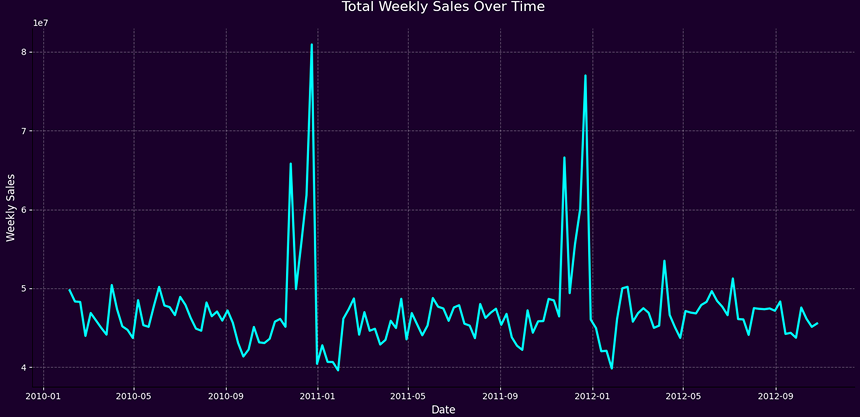Click the chart title 'Total Weekly Sales Over Time'
Image resolution: width=860 pixels, height=417 pixels.
[x=443, y=7]
